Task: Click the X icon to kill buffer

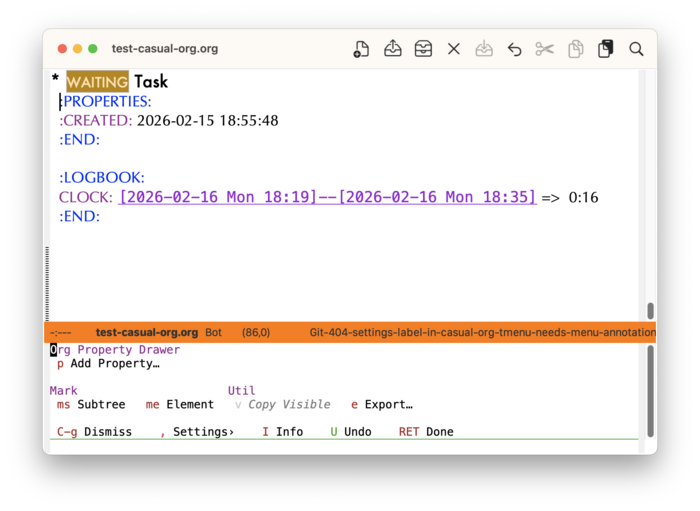Action: coord(454,49)
